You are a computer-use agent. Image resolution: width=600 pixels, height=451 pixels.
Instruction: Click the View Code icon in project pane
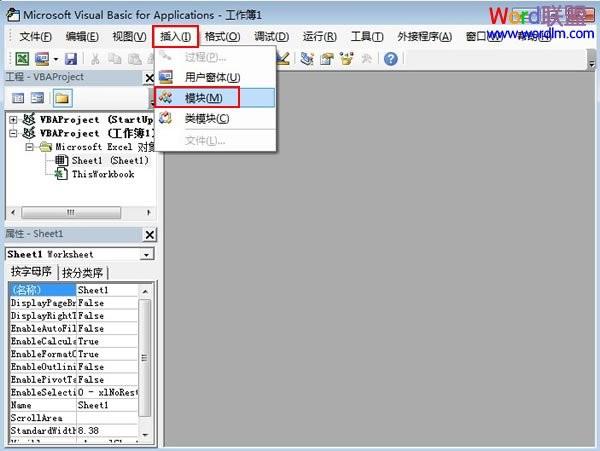(x=18, y=98)
